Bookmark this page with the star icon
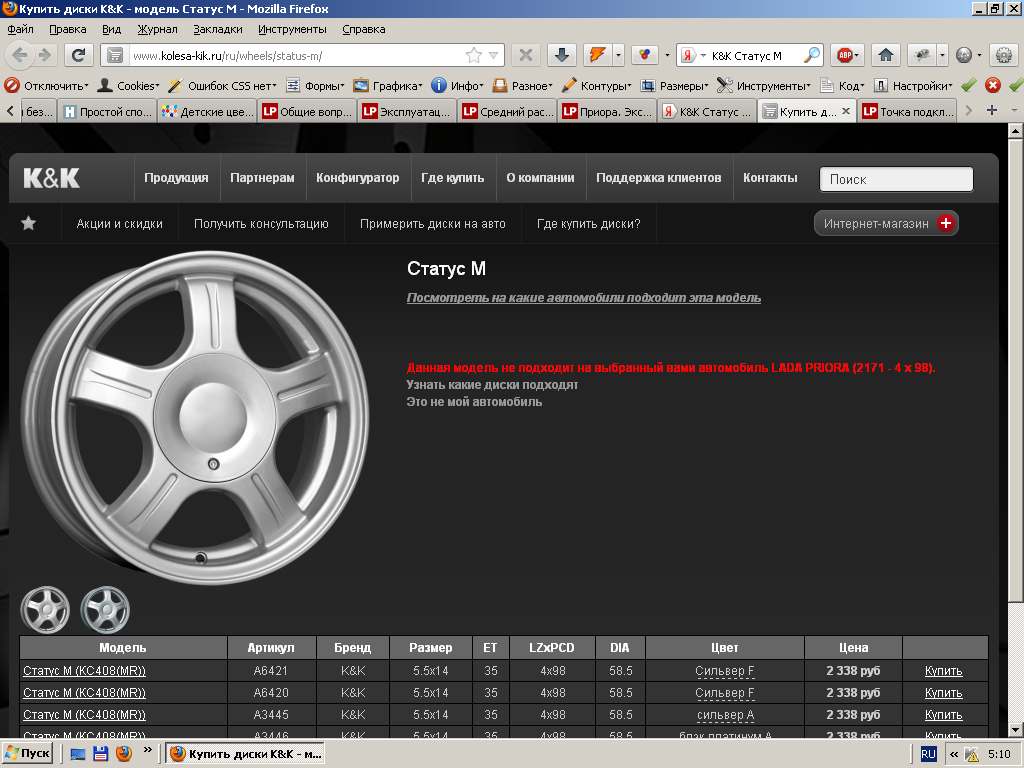This screenshot has width=1024, height=768. click(474, 56)
